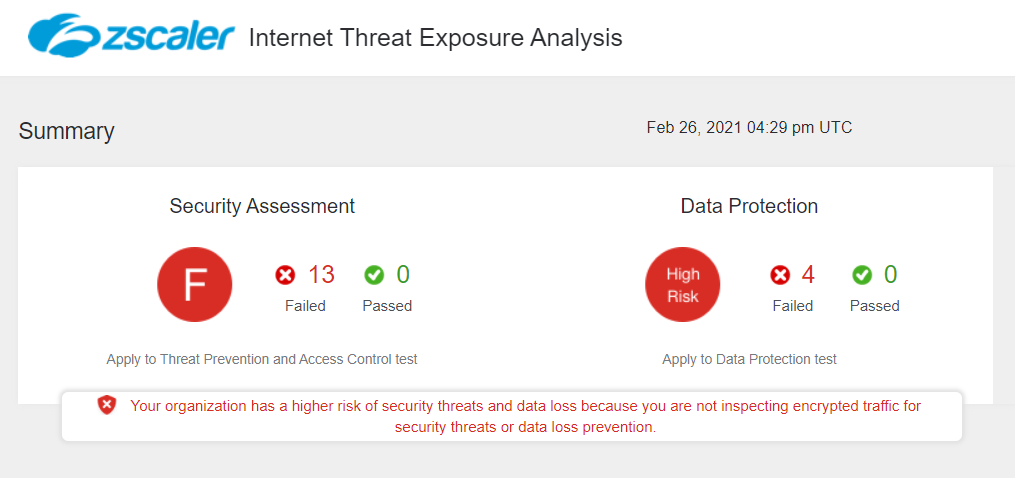
Task: Click the green passed checkmark under Security Assessment
Action: 374,275
